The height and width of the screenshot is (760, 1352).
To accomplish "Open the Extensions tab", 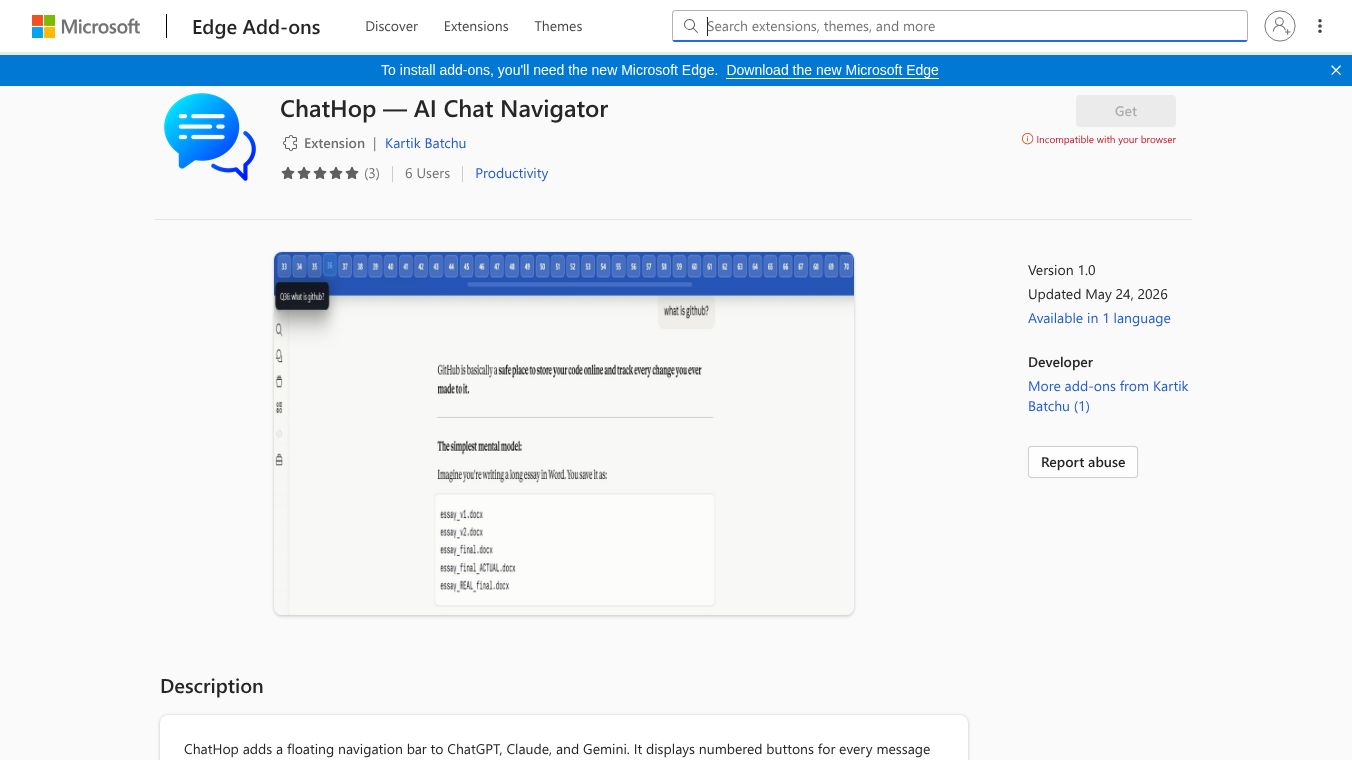I will 476,27.
